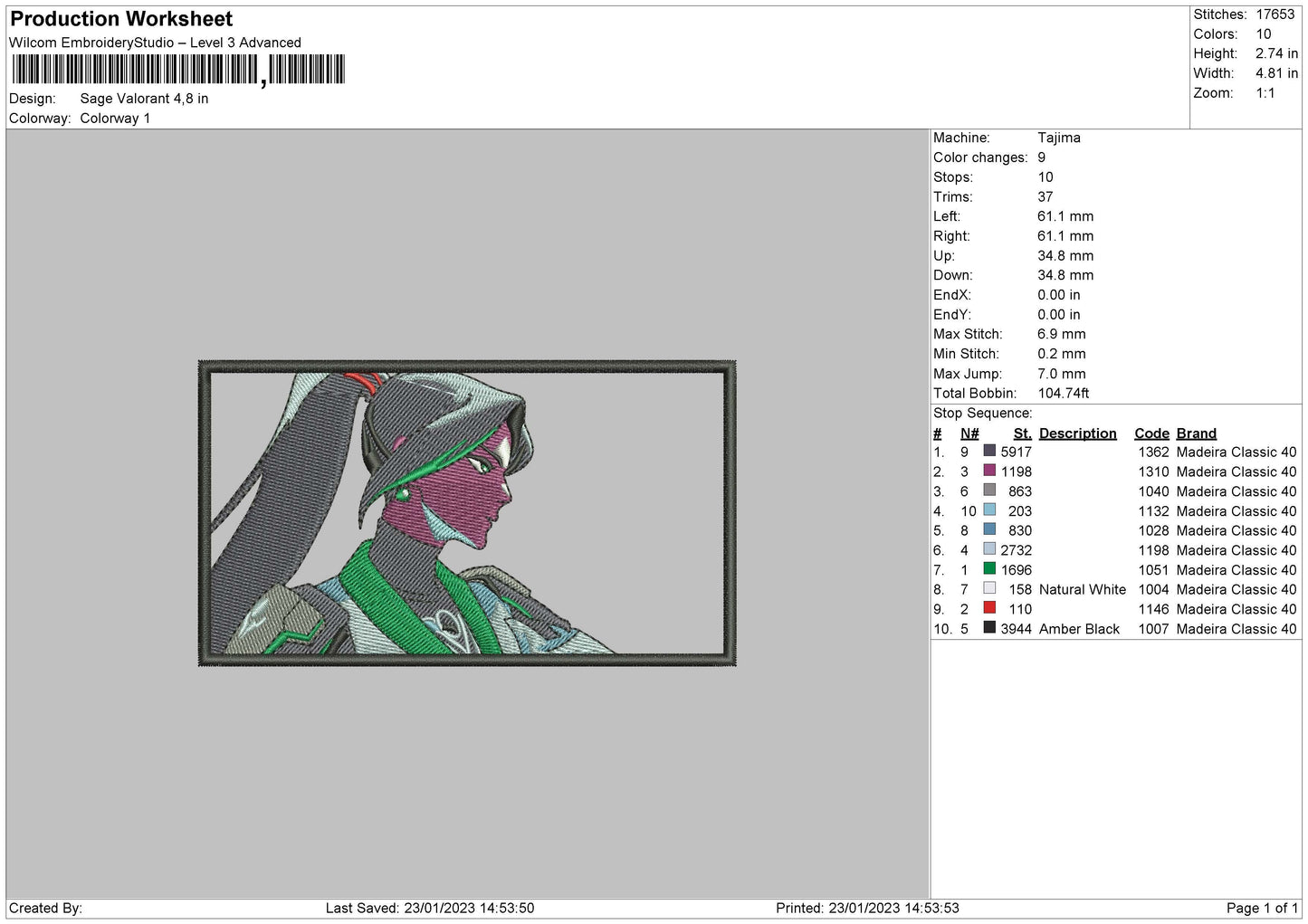Click the Stitches count value 17653
Image resolution: width=1308 pixels, height=924 pixels.
pyautogui.click(x=1275, y=14)
